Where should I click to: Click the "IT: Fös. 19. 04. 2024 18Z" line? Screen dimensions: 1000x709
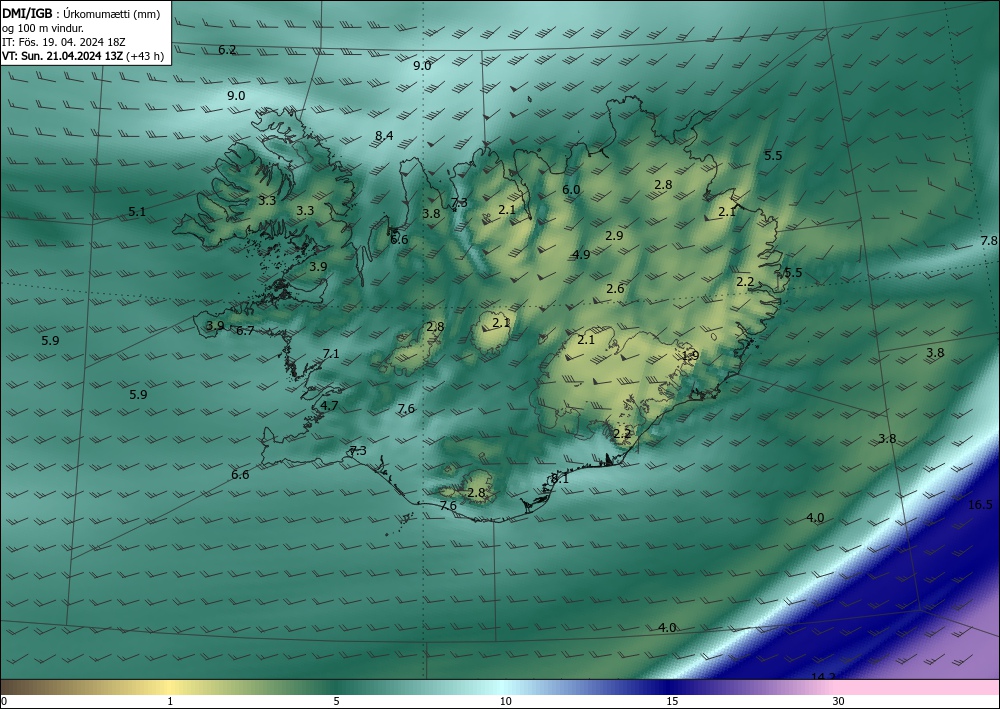tap(64, 42)
